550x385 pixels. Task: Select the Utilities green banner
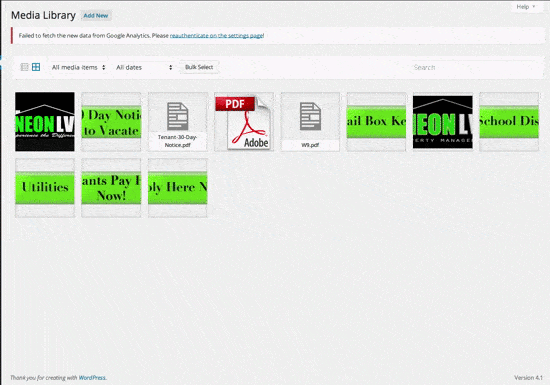[x=45, y=188]
